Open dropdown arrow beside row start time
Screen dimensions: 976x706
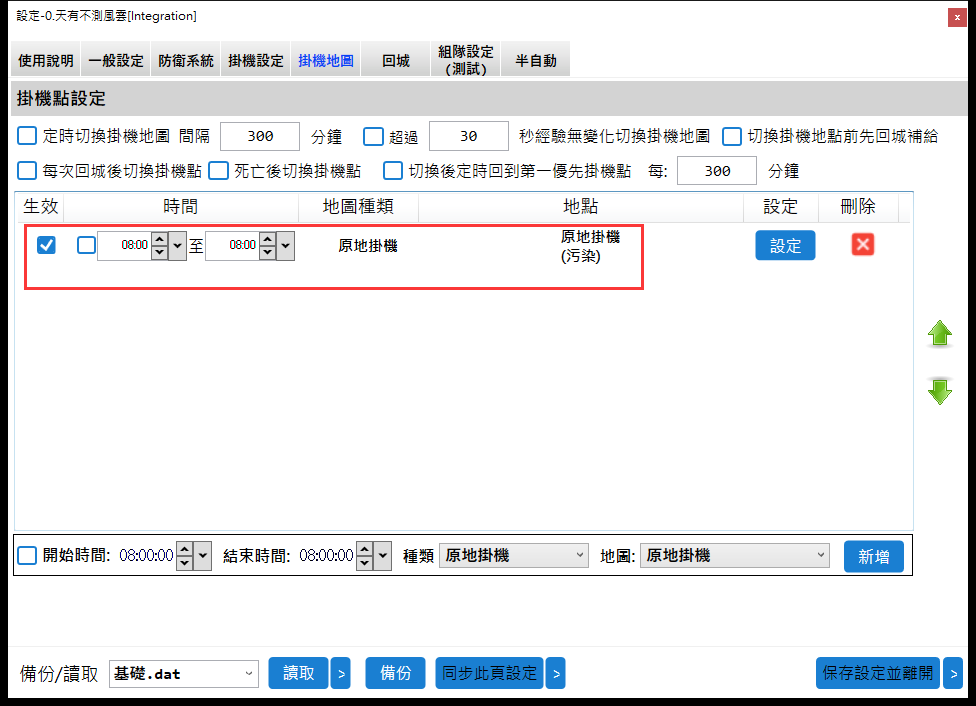coord(178,245)
